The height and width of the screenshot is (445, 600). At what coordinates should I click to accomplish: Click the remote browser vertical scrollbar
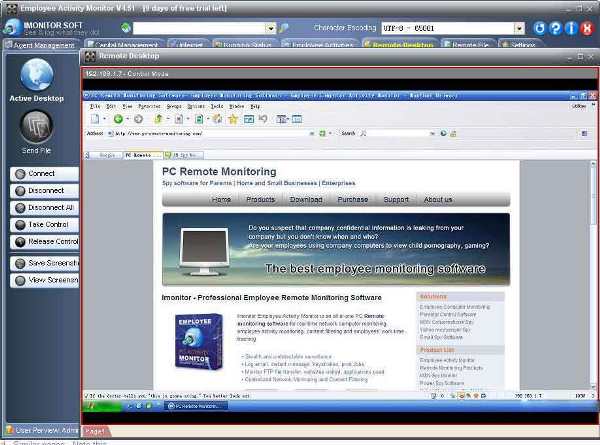click(593, 275)
